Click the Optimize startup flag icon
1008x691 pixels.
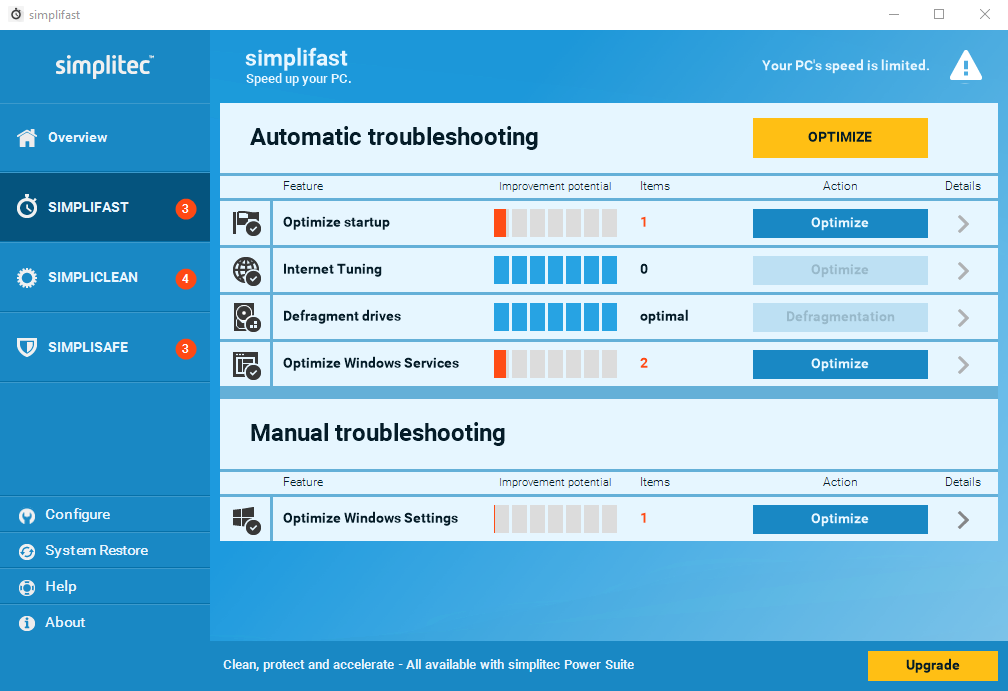[246, 223]
